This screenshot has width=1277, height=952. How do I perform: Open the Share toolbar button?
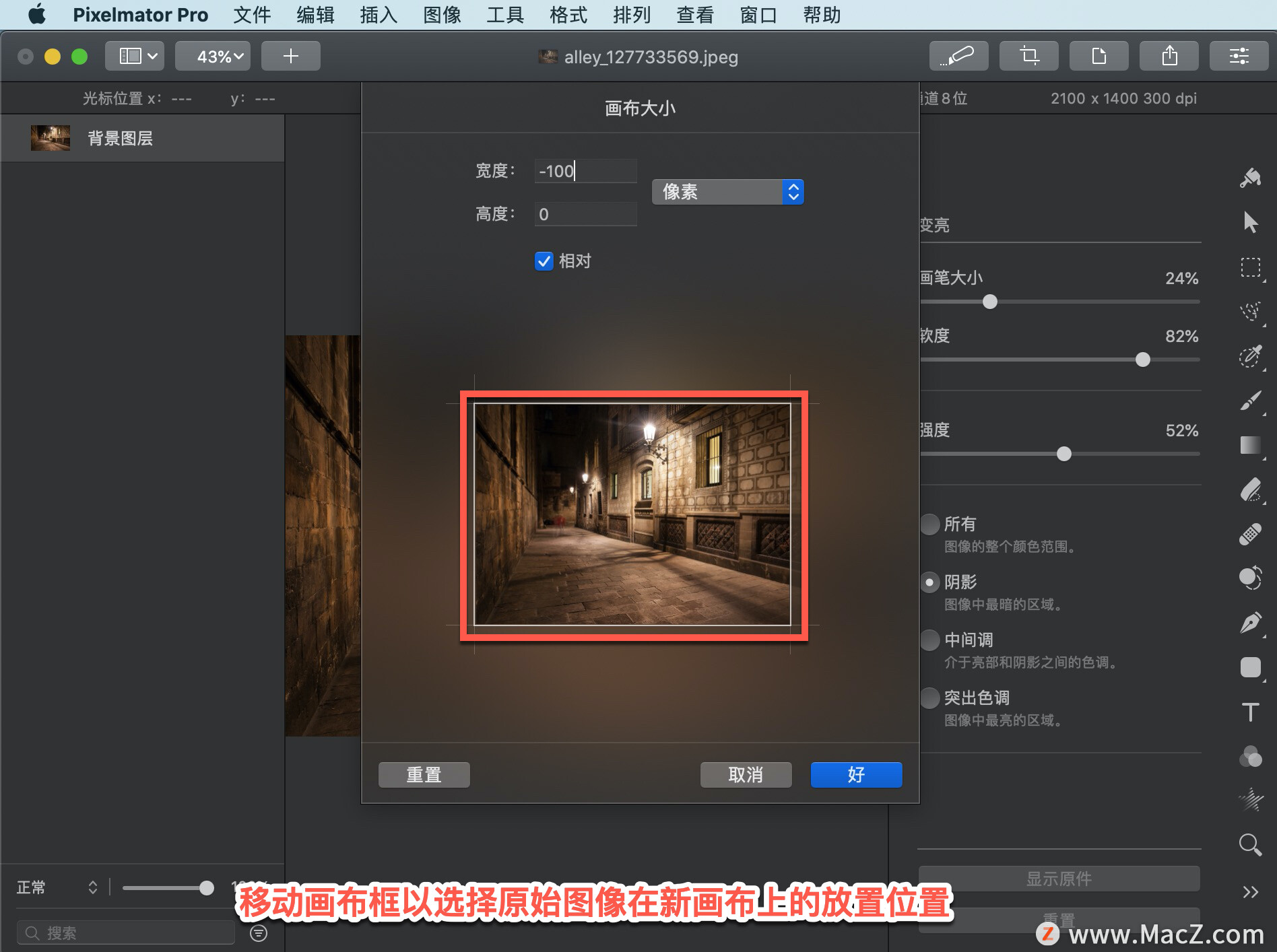click(1169, 56)
